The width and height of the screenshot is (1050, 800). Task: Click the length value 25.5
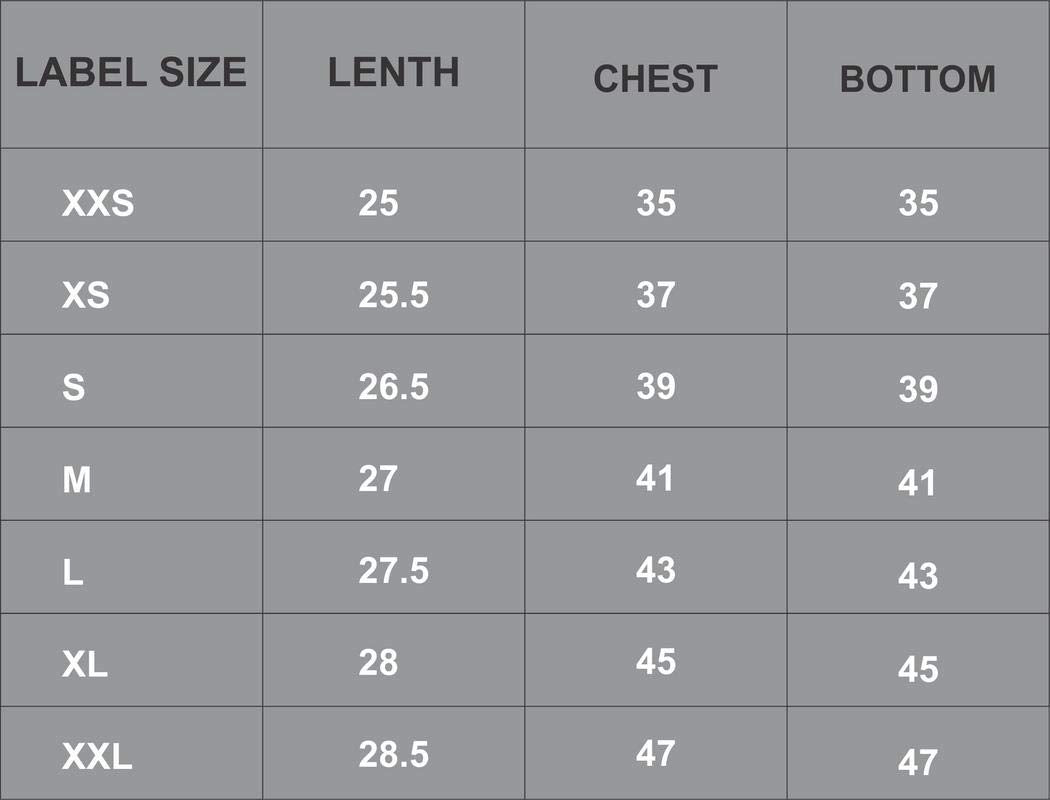[393, 295]
